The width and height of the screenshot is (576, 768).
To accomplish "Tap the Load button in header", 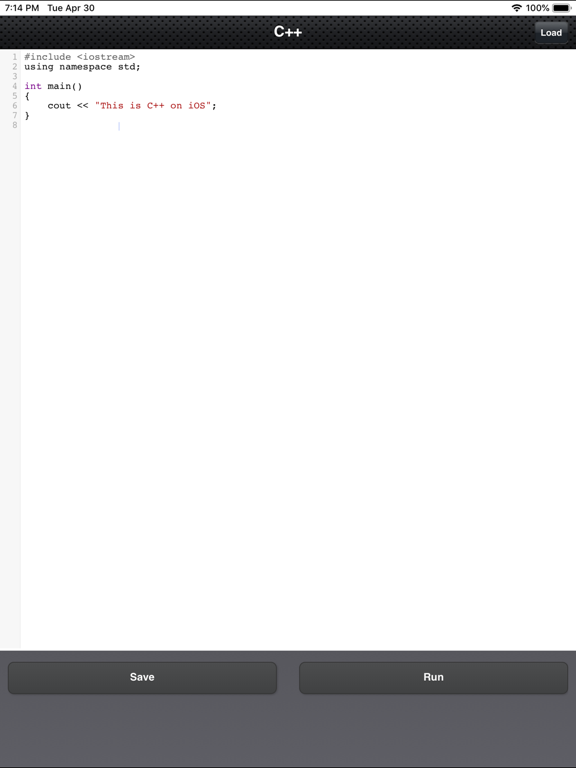I will pyautogui.click(x=551, y=33).
